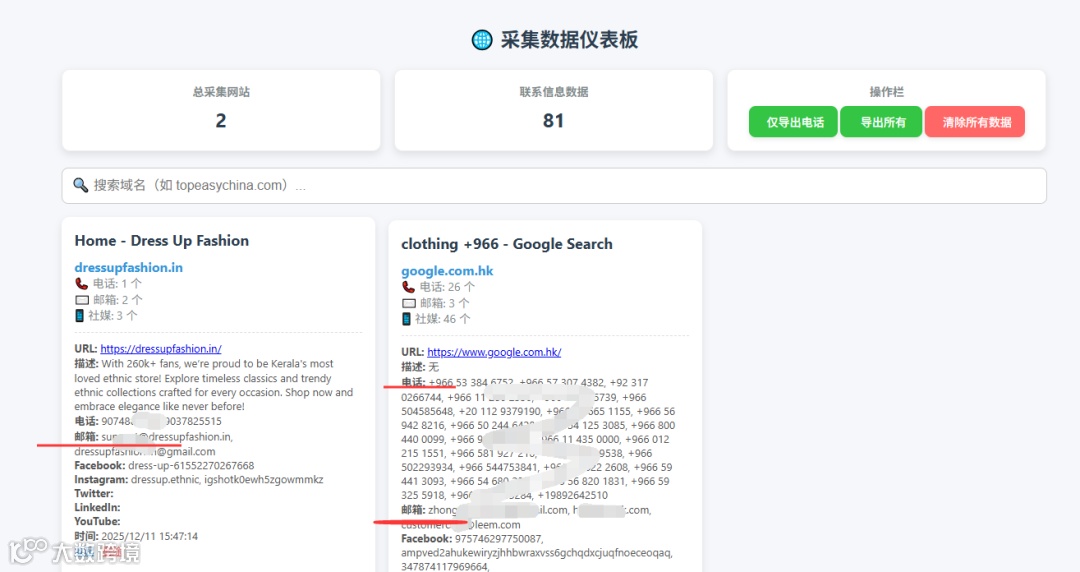Click social media icon in Google Search card
The image size is (1080, 572).
pyautogui.click(x=406, y=319)
